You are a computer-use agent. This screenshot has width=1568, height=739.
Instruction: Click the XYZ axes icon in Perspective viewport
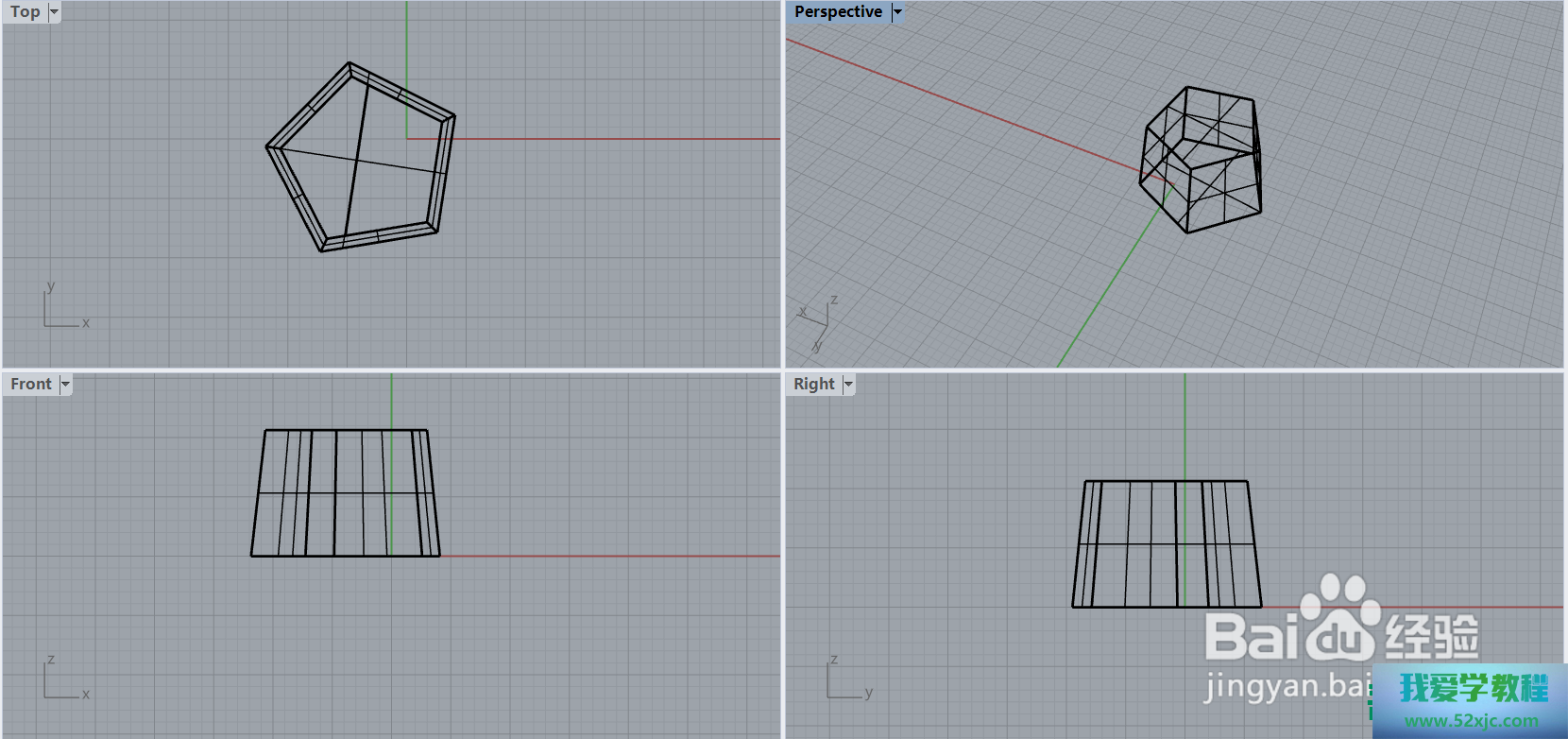(819, 321)
